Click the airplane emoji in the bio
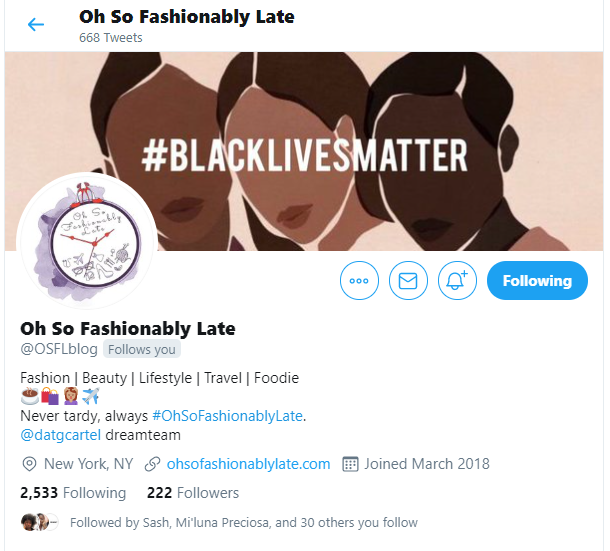The image size is (610, 551). click(x=91, y=396)
